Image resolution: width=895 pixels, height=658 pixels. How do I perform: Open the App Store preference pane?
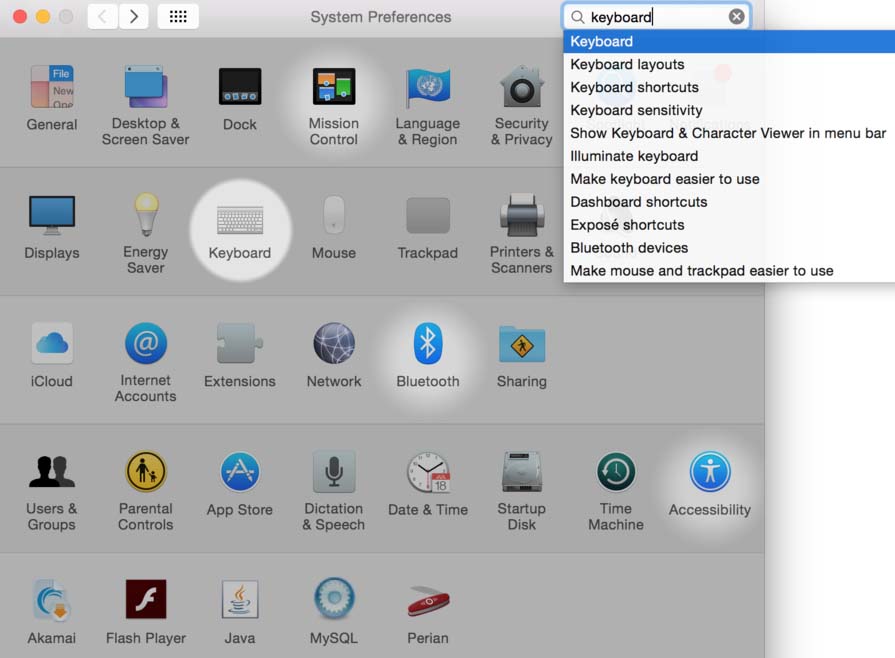point(240,484)
